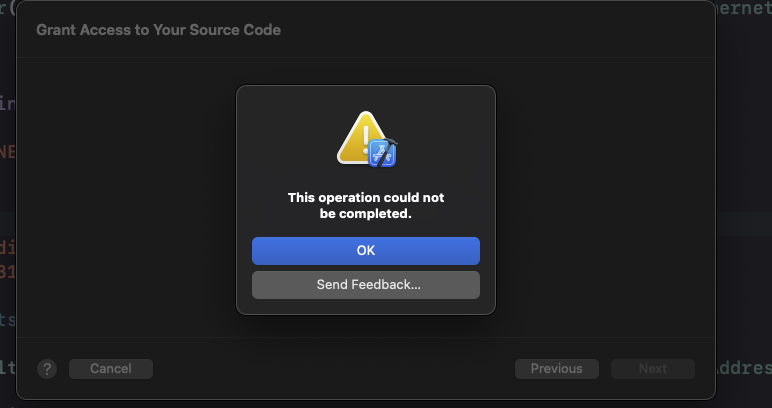Click the "This operation could not be completed" message
This screenshot has width=772, height=408.
click(x=366, y=206)
